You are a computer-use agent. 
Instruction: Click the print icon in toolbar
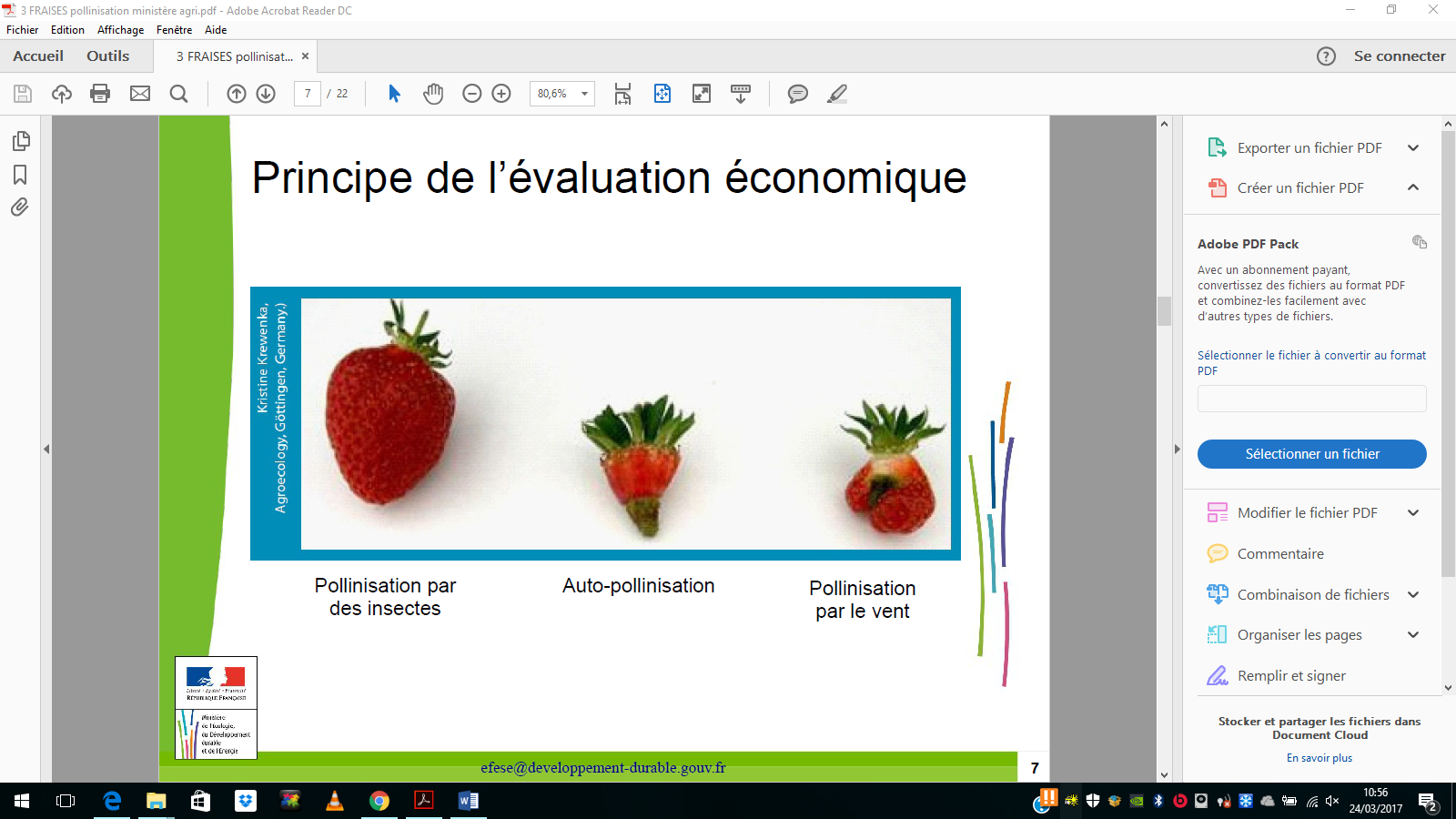coord(100,94)
